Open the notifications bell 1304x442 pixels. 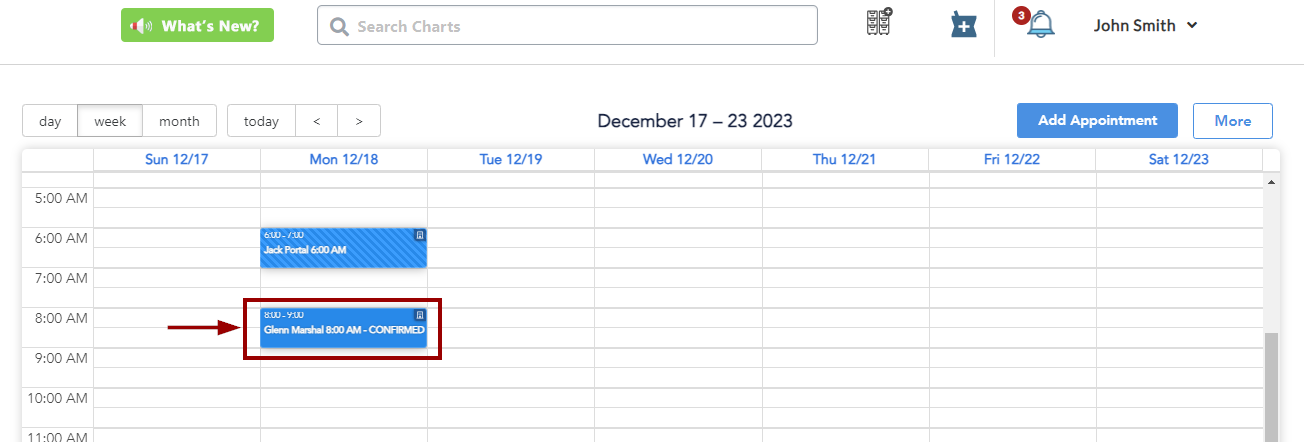point(1040,25)
